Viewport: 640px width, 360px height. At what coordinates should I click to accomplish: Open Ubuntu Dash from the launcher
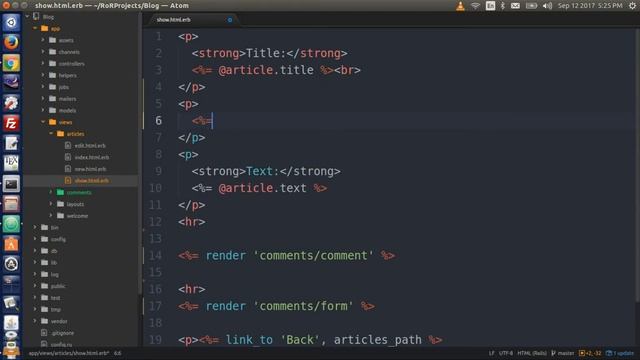(x=11, y=22)
